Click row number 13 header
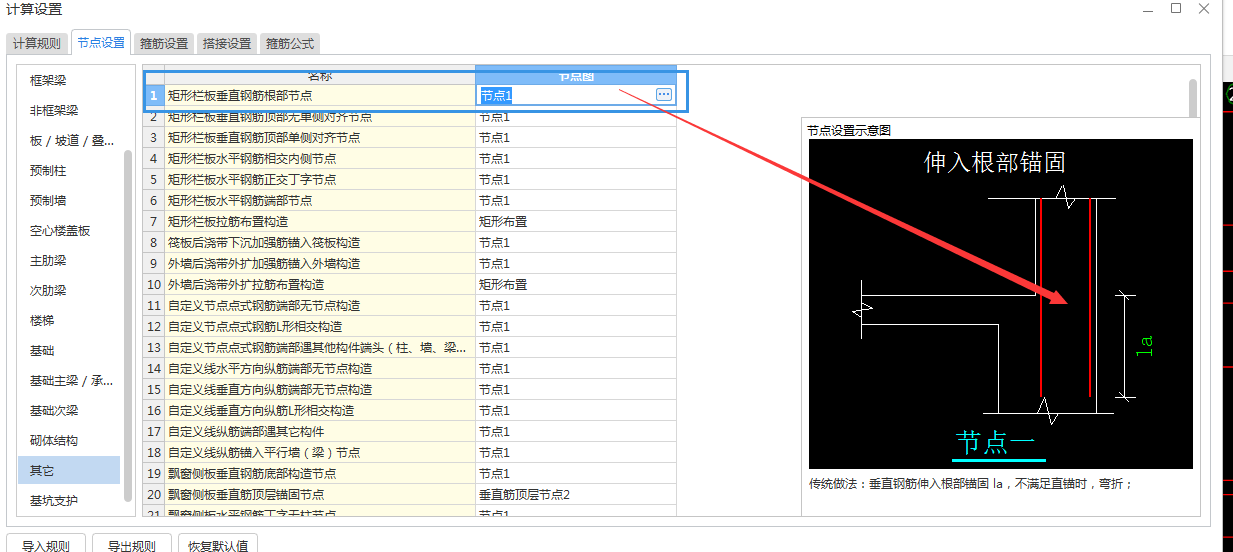This screenshot has height=552, width=1233. pyautogui.click(x=154, y=347)
